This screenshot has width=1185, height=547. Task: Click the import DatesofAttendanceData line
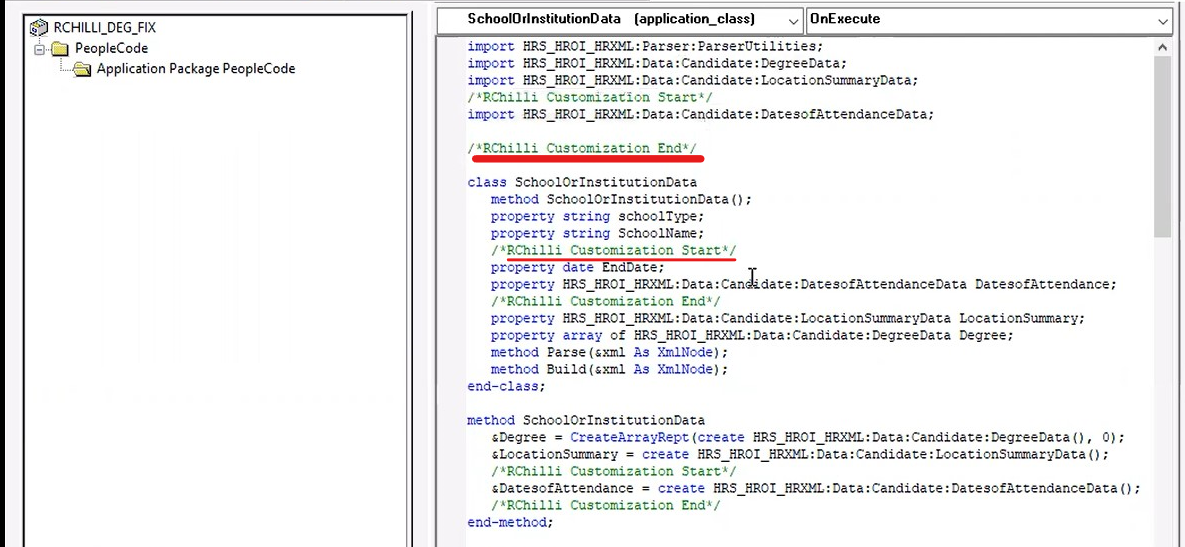tap(701, 114)
